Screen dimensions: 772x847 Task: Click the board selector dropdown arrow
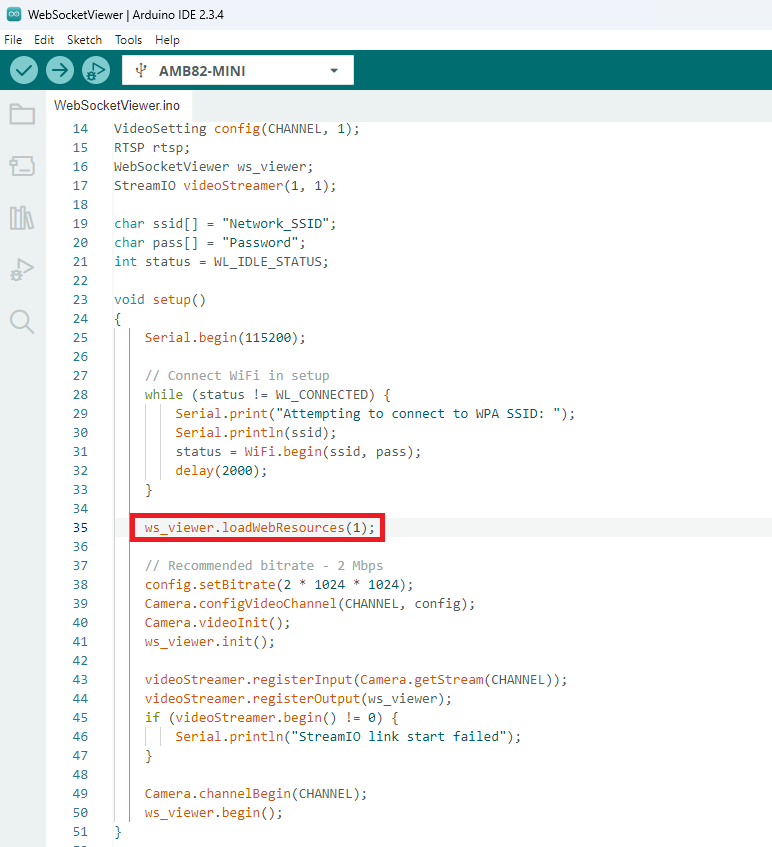(x=334, y=71)
